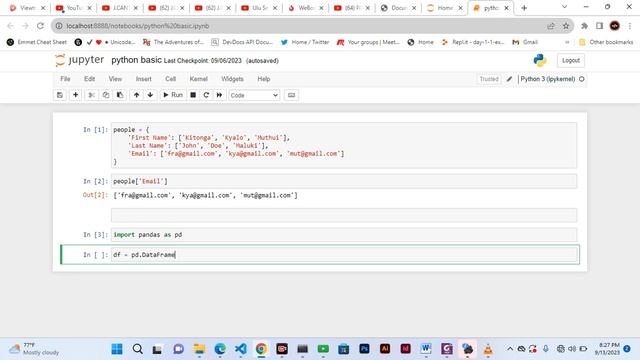
Task: Click the kernel idle circle indicator
Action: click(x=582, y=79)
